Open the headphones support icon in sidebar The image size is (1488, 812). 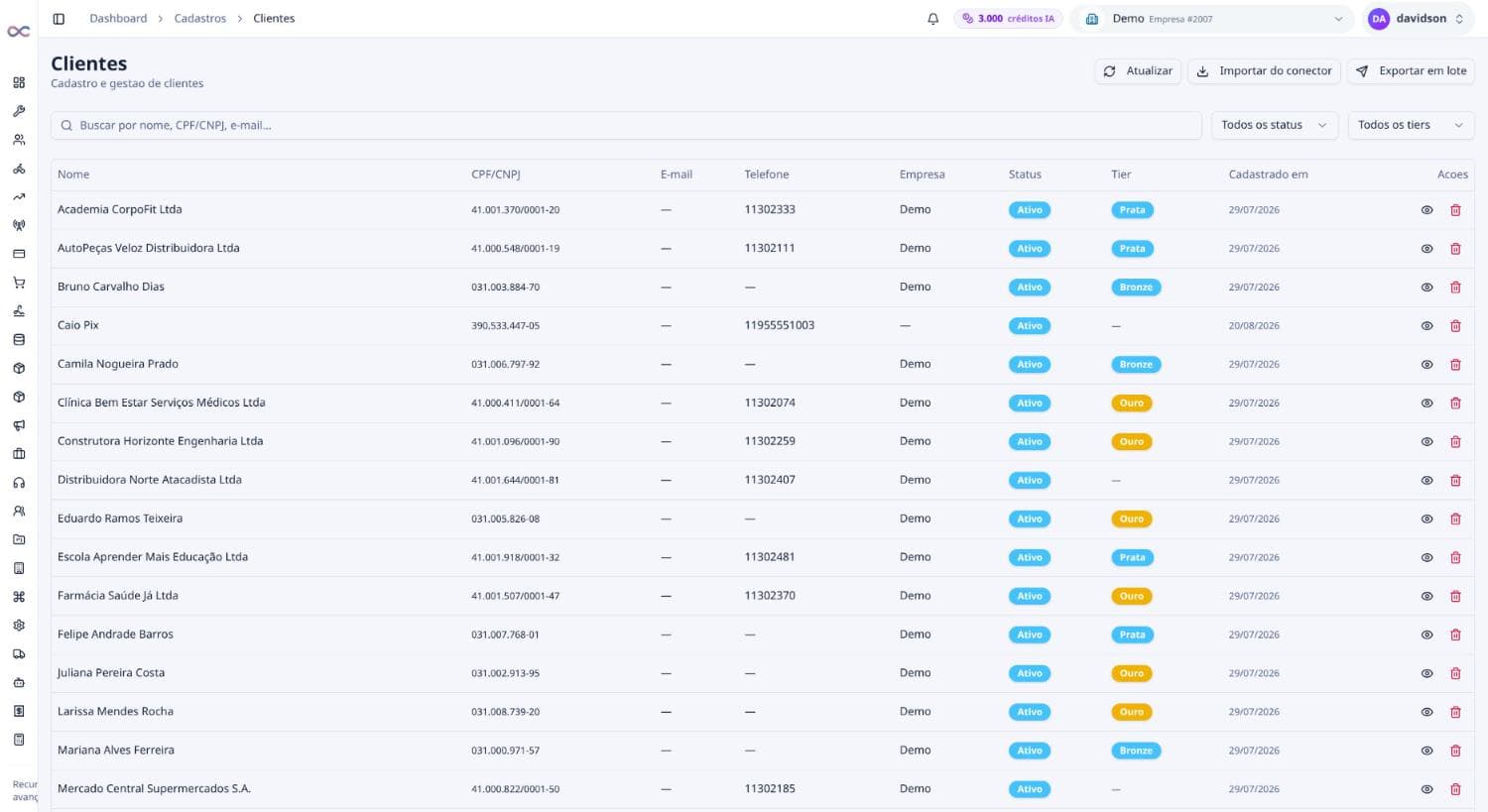pos(19,483)
